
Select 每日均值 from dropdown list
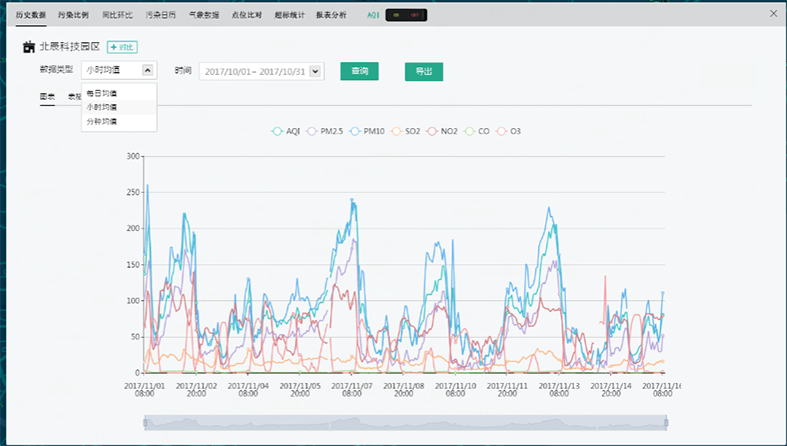coord(102,93)
